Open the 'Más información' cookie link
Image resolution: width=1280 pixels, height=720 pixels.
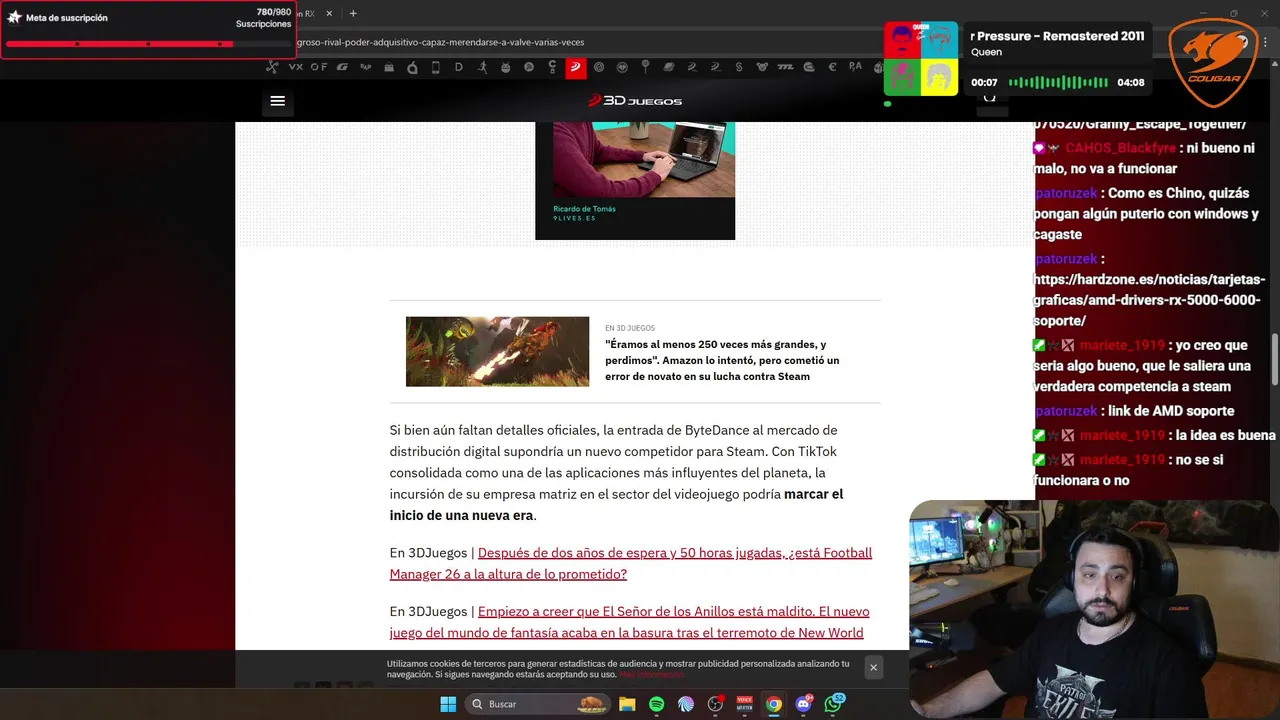click(x=651, y=675)
